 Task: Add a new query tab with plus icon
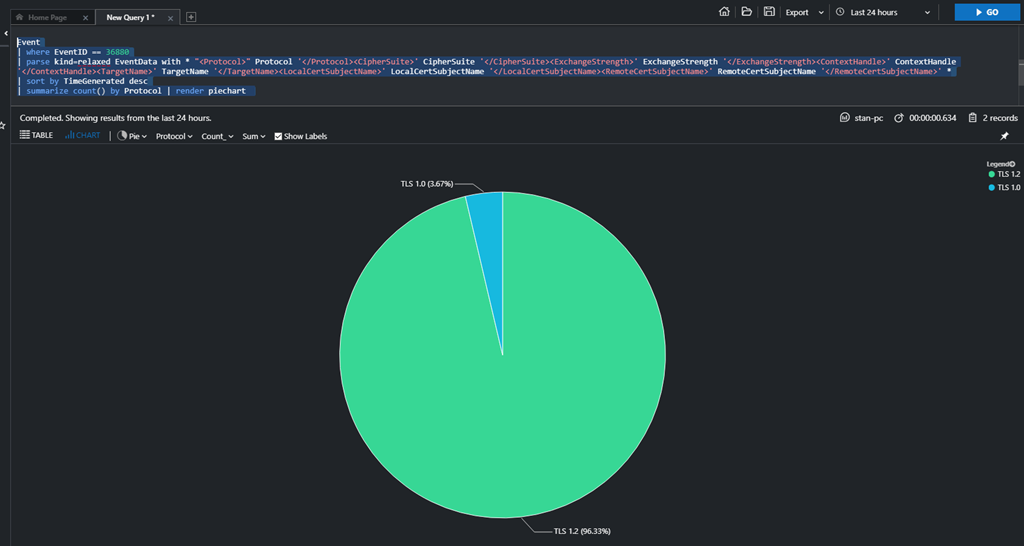[x=191, y=17]
